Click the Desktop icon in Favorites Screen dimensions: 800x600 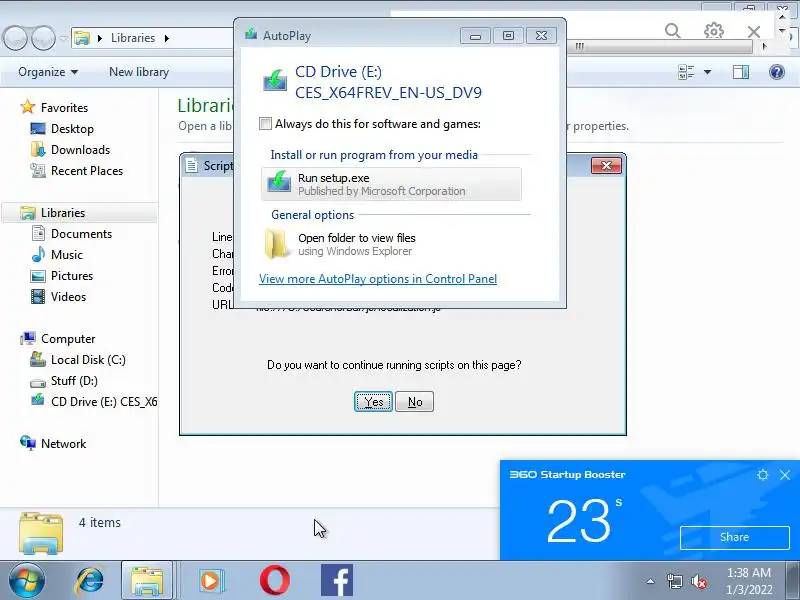38,129
